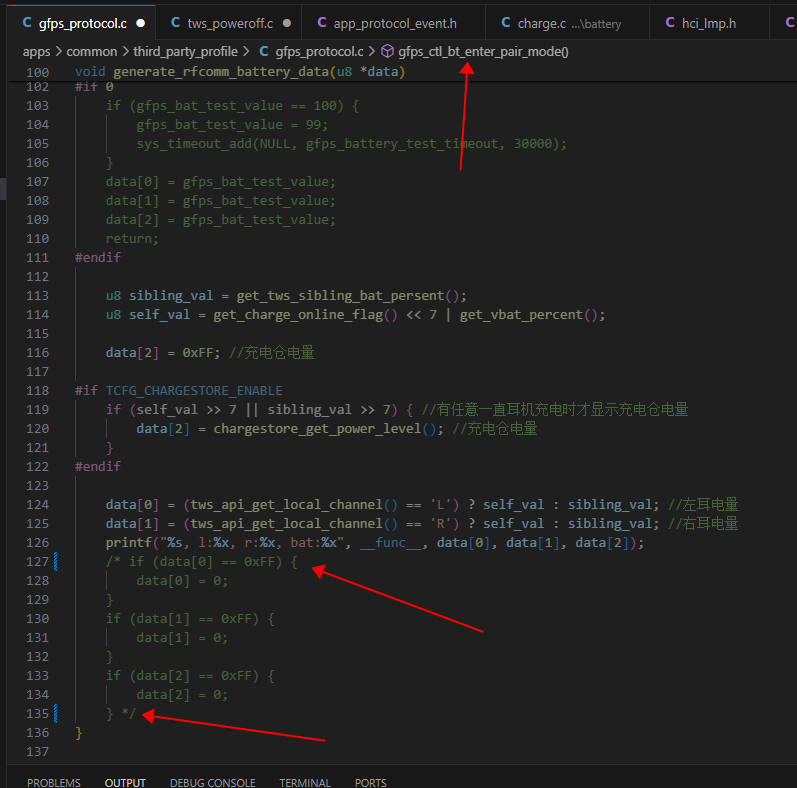
Task: Open the PROBLEMS panel tab
Action: pyautogui.click(x=54, y=782)
